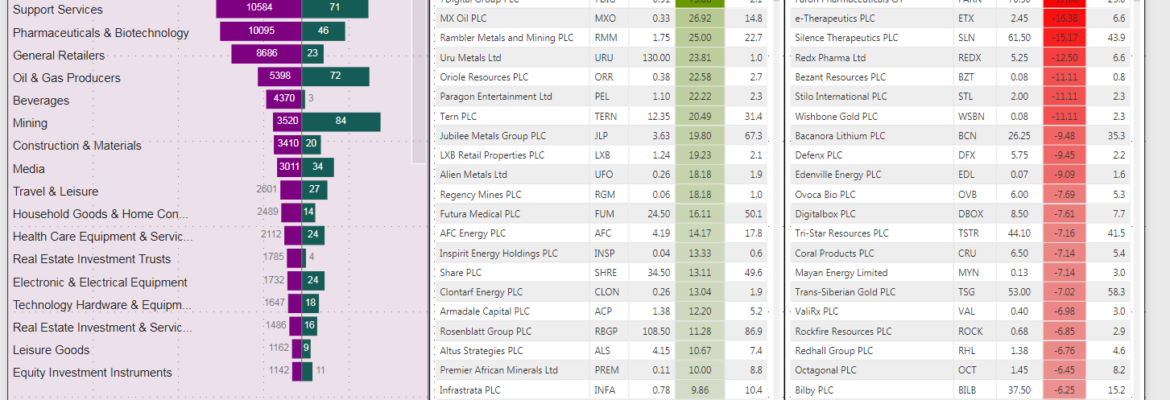Select the Futura Medical PLC entry

point(479,214)
